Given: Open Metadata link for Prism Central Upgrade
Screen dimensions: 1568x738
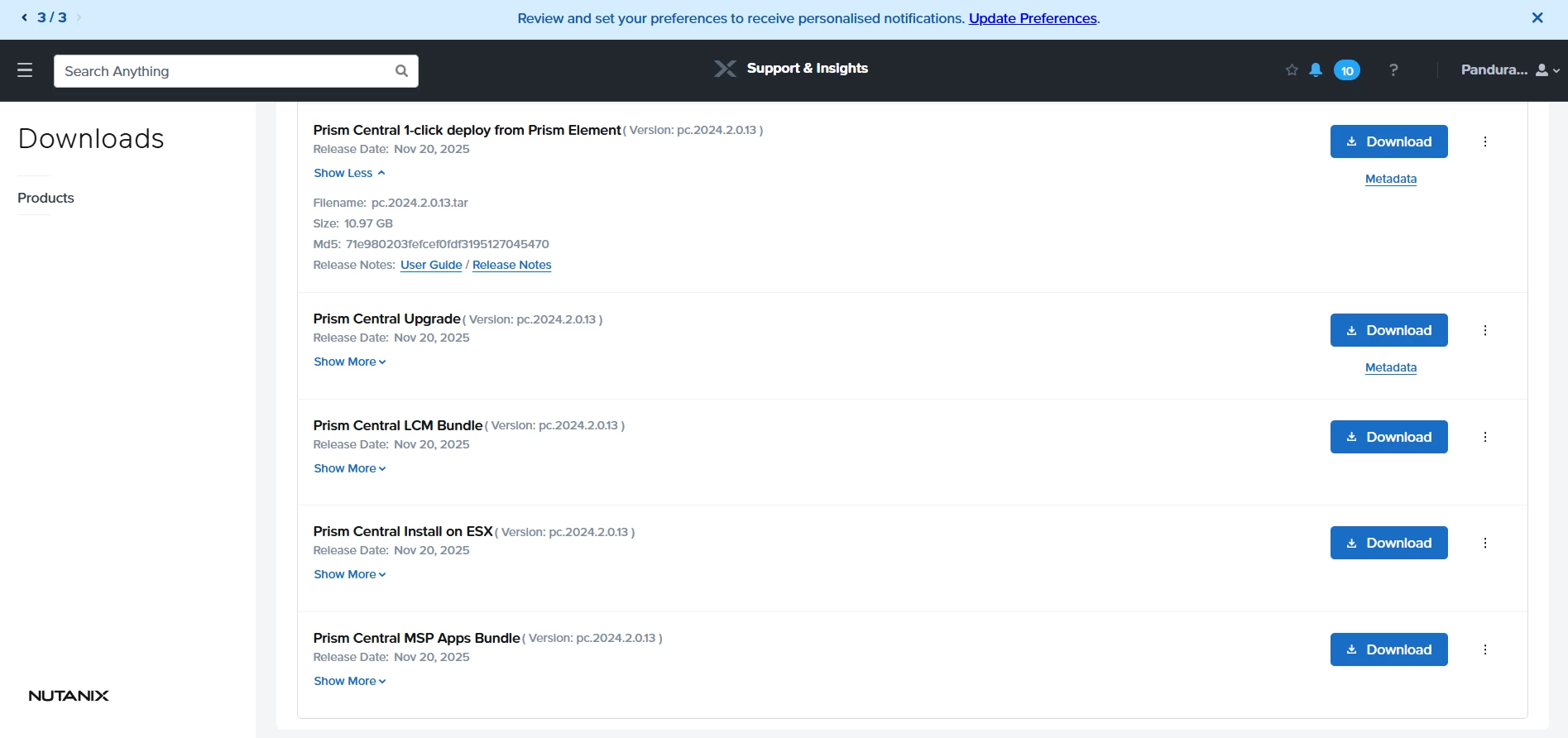Looking at the screenshot, I should (1390, 367).
